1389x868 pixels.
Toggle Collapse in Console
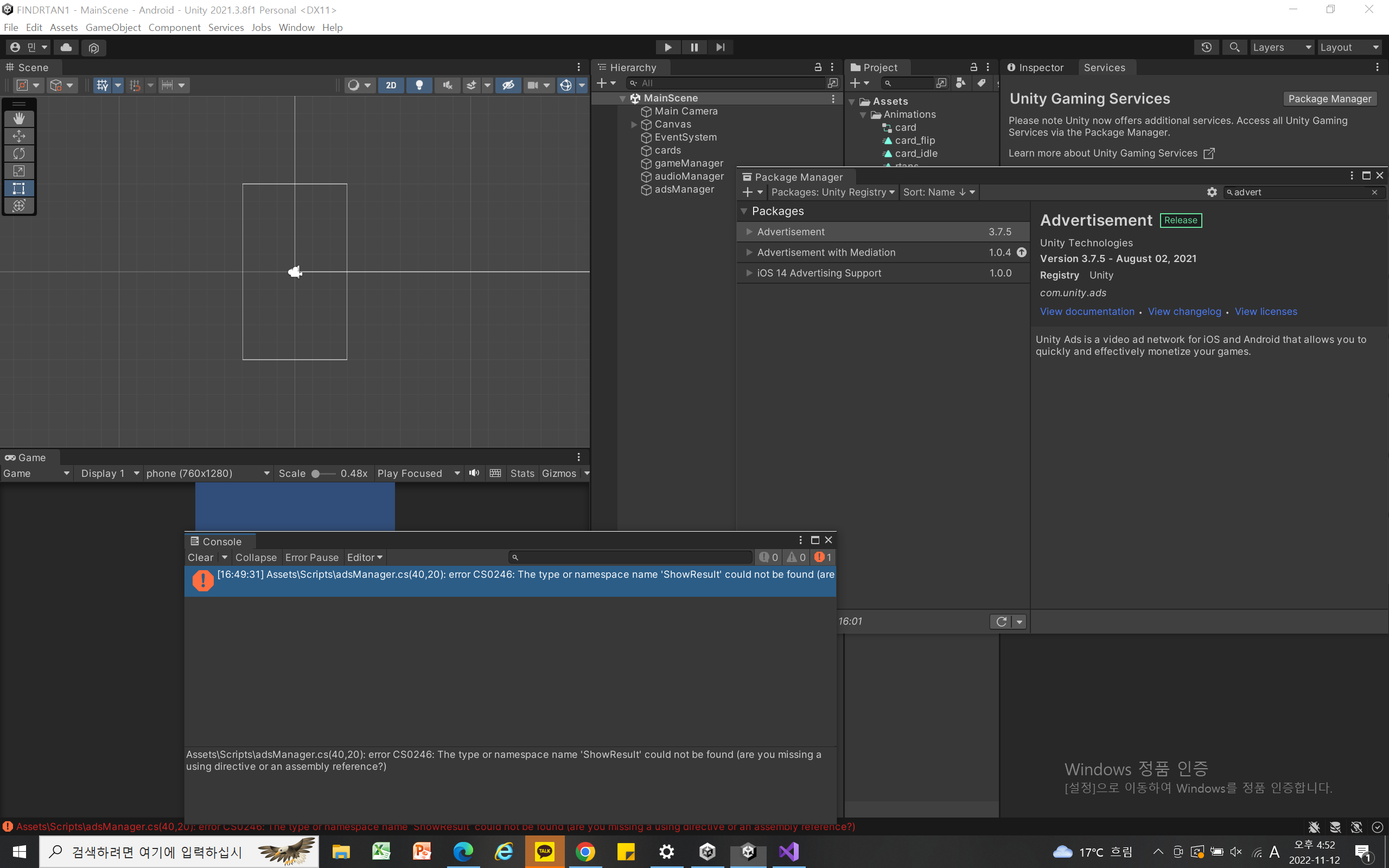click(x=256, y=558)
